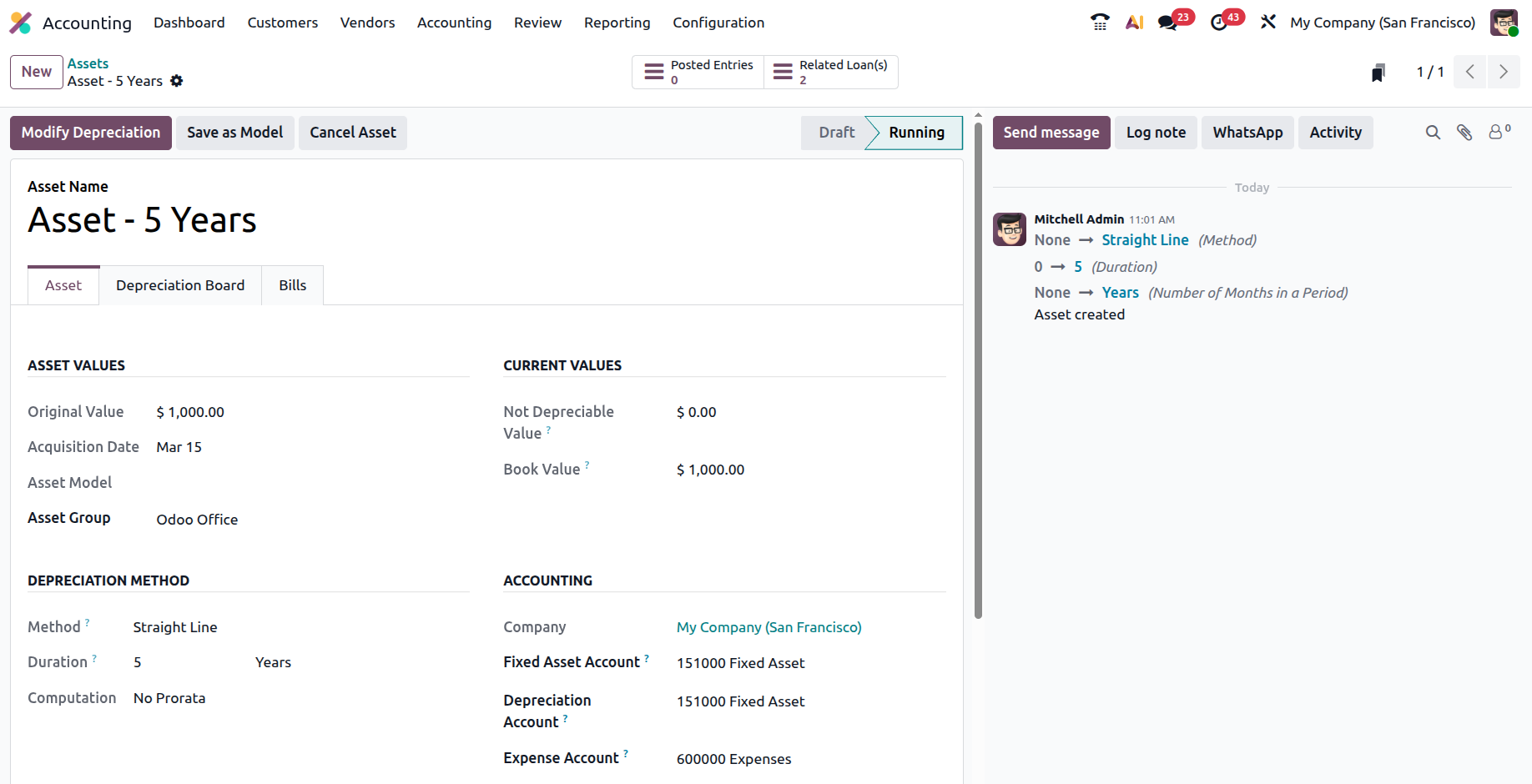Screen dimensions: 1532x784
Task: Go to the next record arrow
Action: (x=1504, y=72)
